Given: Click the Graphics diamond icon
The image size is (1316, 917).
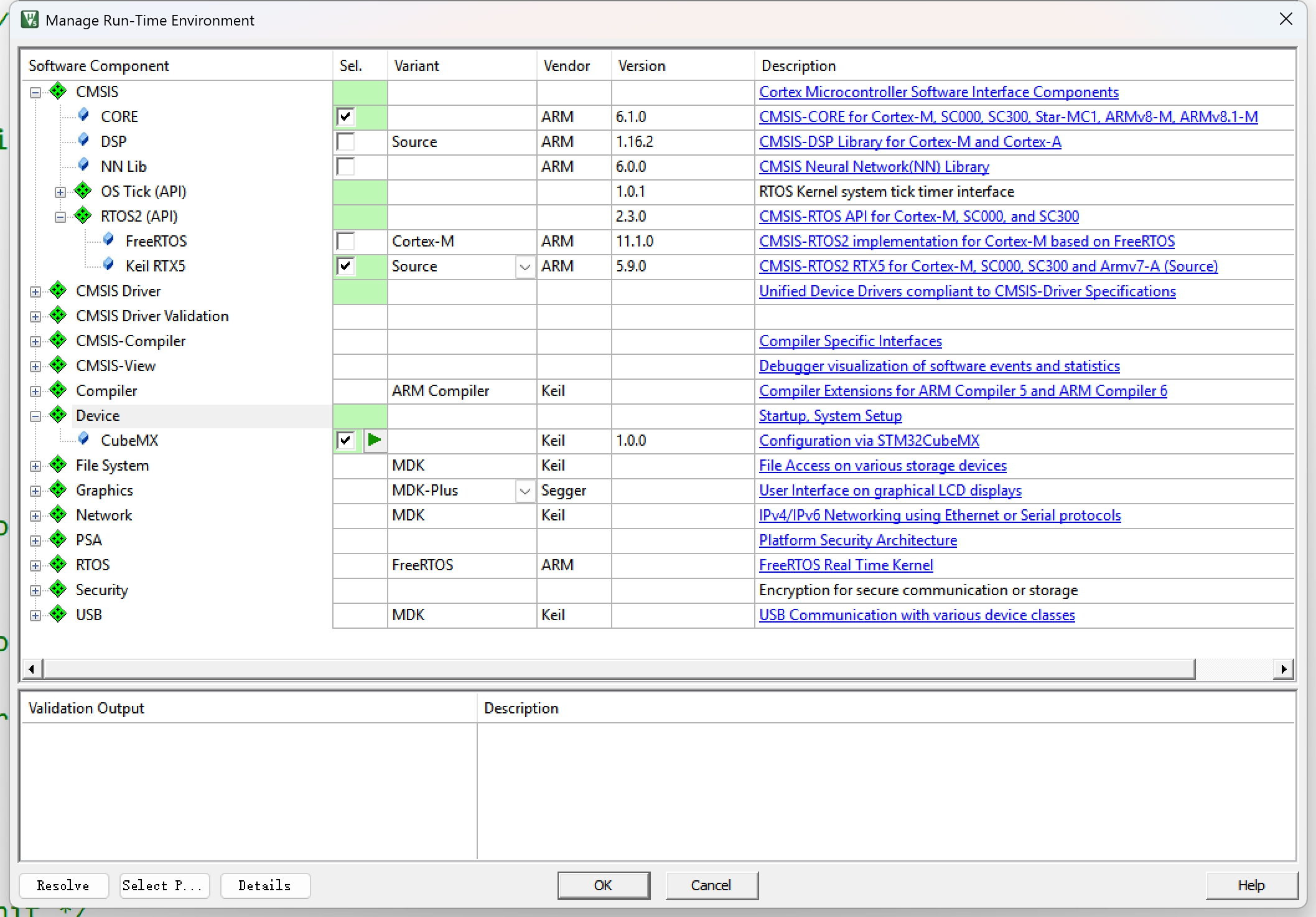Looking at the screenshot, I should (x=58, y=490).
